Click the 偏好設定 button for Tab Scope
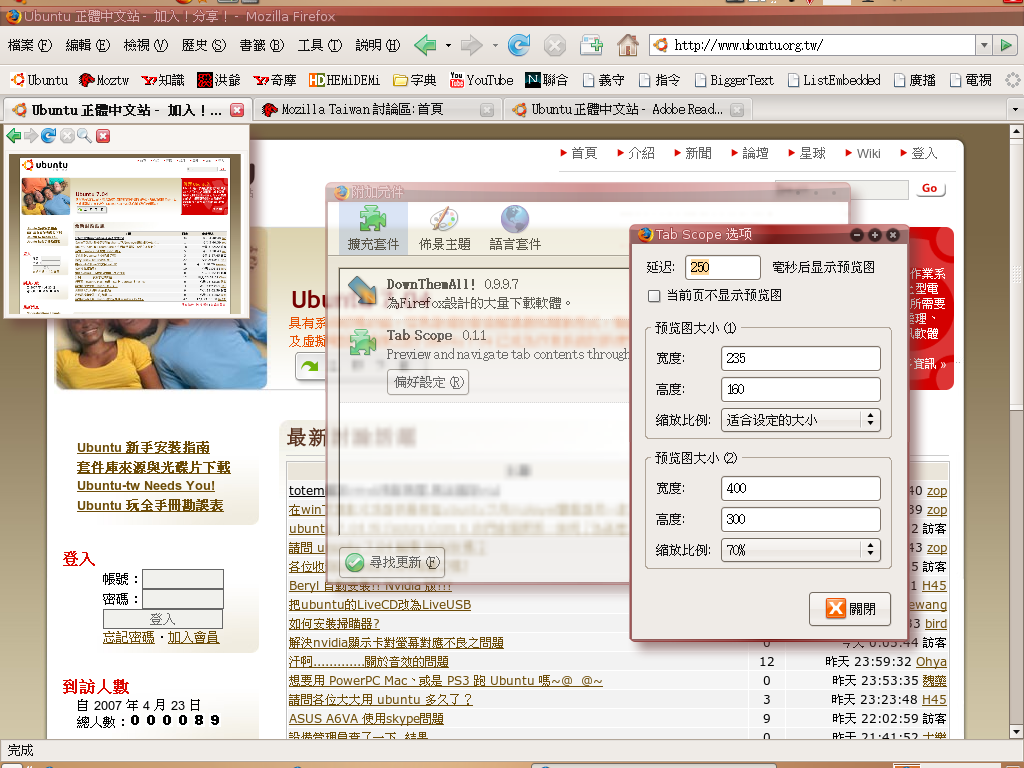Screen dimensions: 1024x768 pyautogui.click(x=428, y=382)
